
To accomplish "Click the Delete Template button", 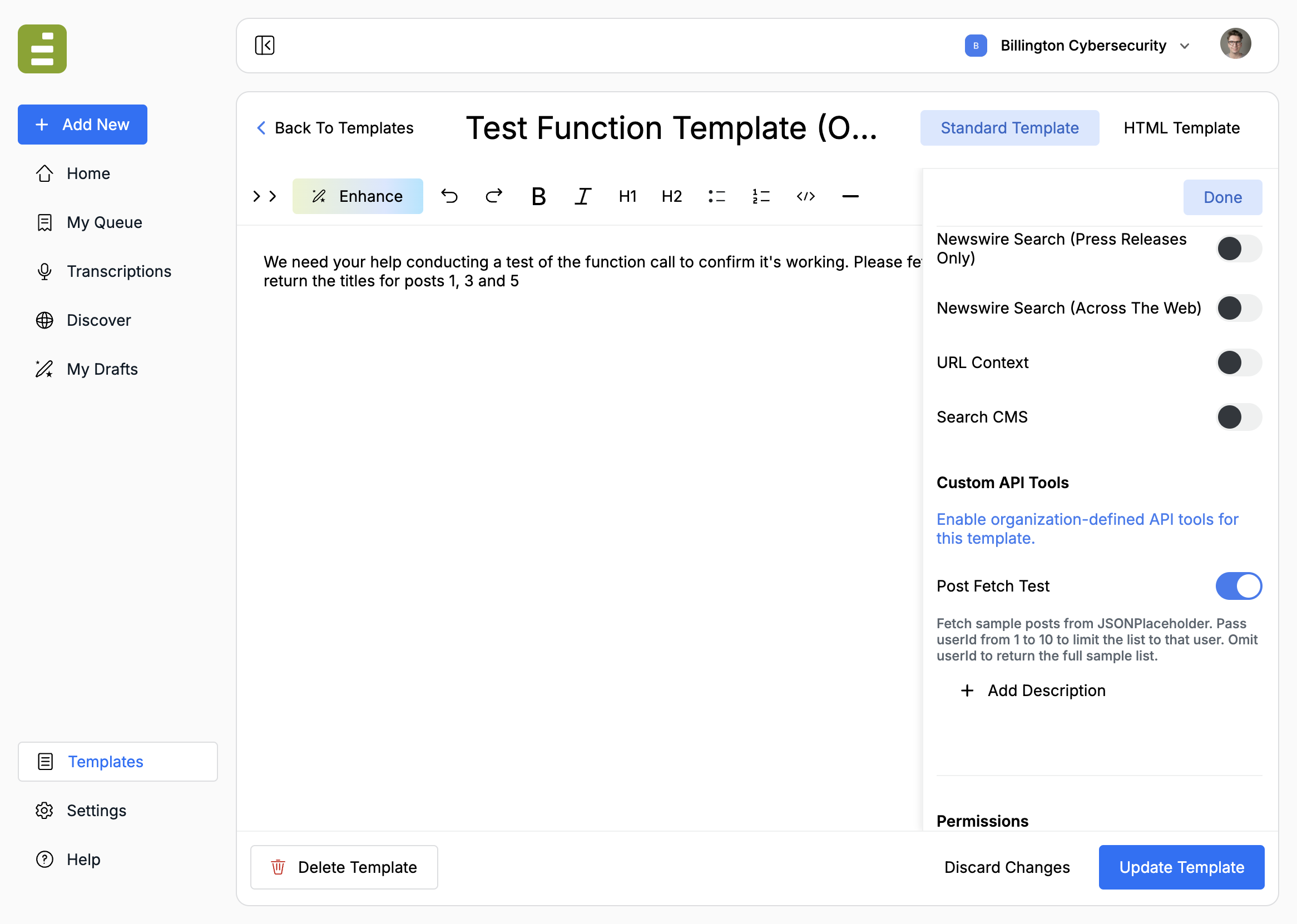I will click(344, 867).
